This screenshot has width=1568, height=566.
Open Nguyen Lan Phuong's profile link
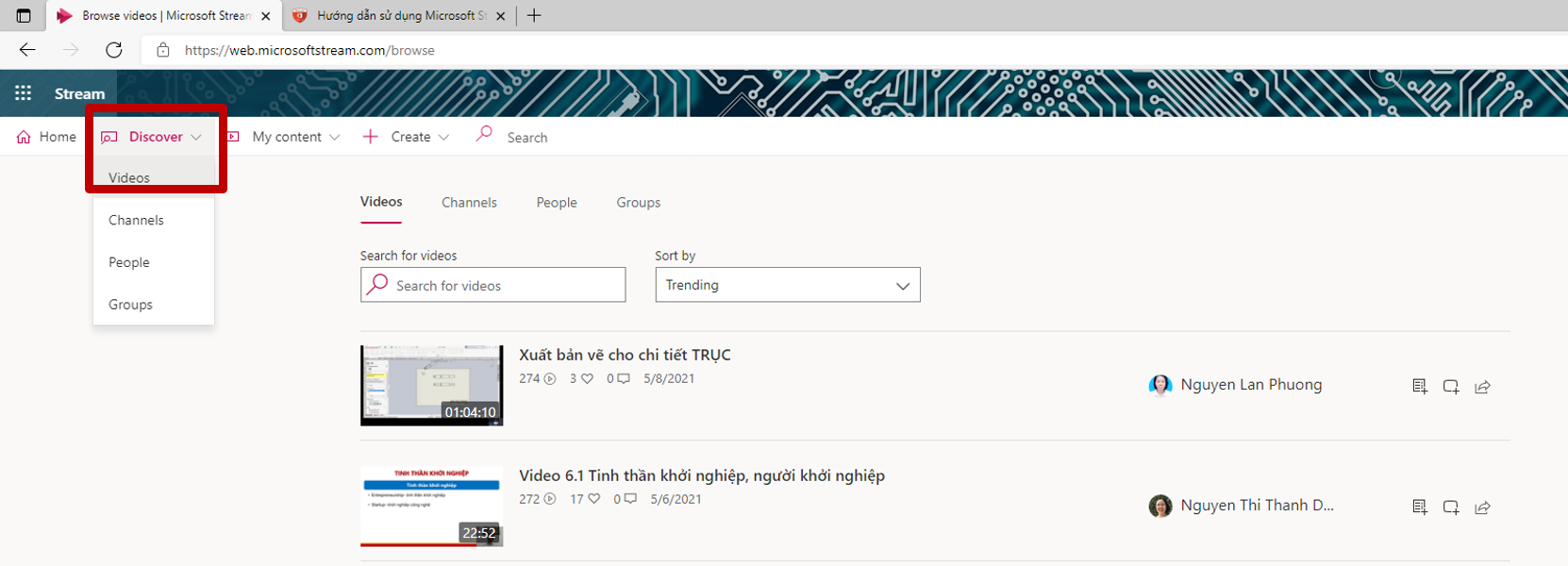point(1250,385)
